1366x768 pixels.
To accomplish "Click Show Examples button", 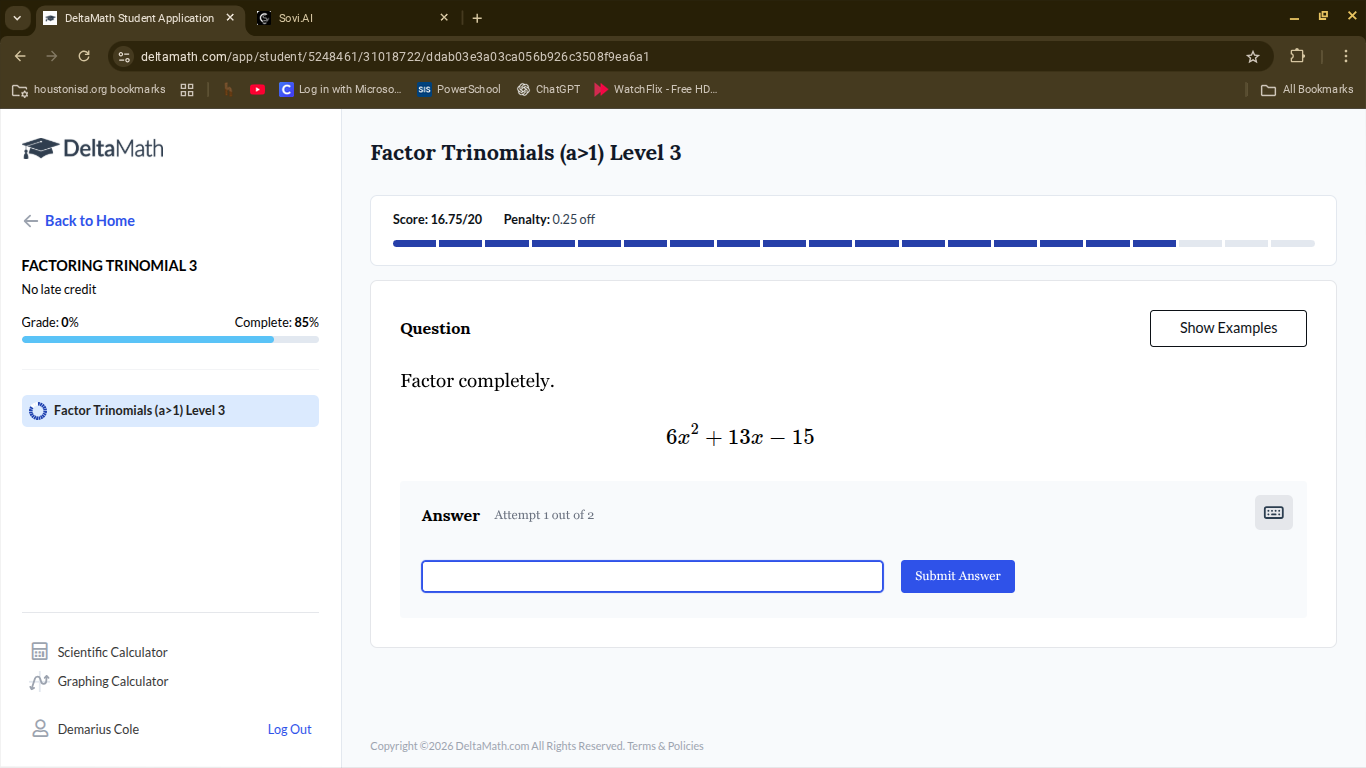I will (1228, 328).
